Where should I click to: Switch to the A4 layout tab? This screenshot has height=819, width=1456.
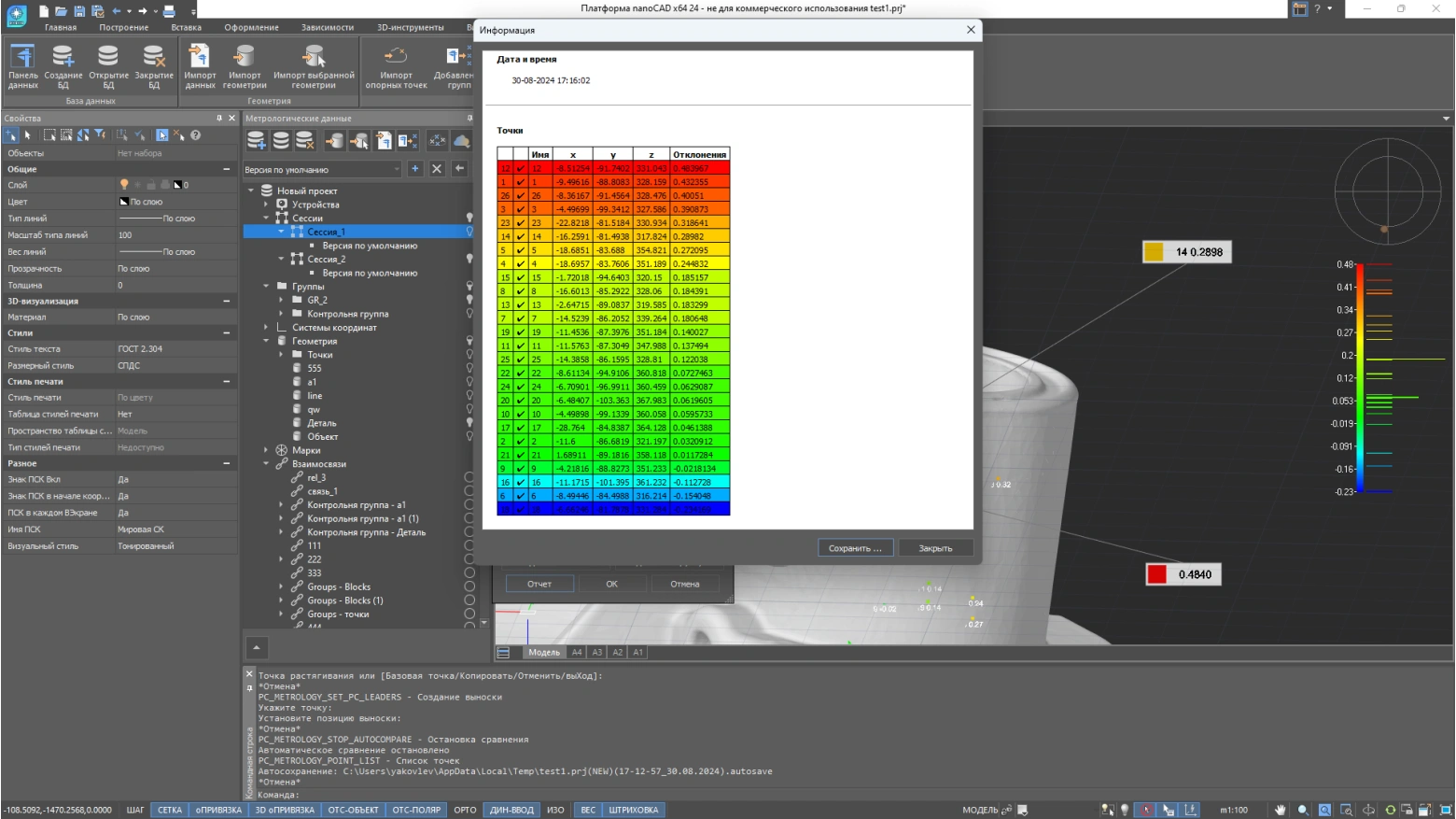click(577, 652)
